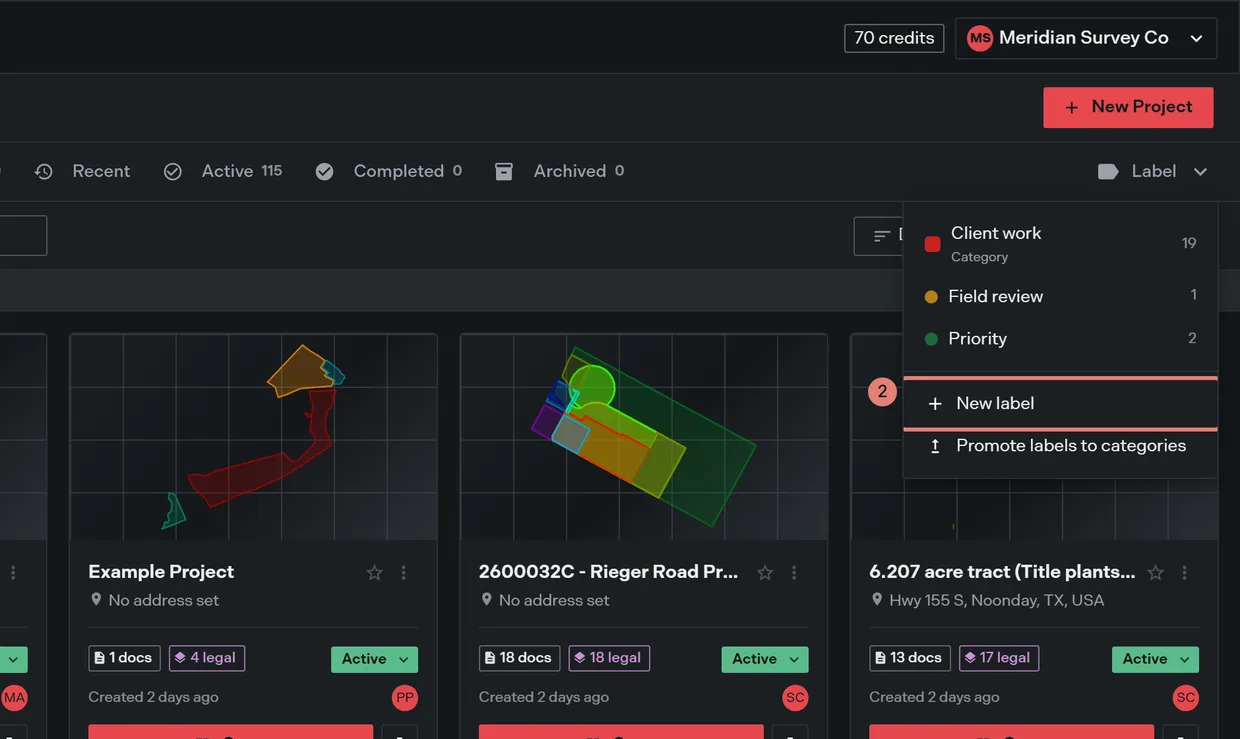Open the Meridian Survey Co account dropdown
The image size is (1240, 739).
[x=1086, y=38]
